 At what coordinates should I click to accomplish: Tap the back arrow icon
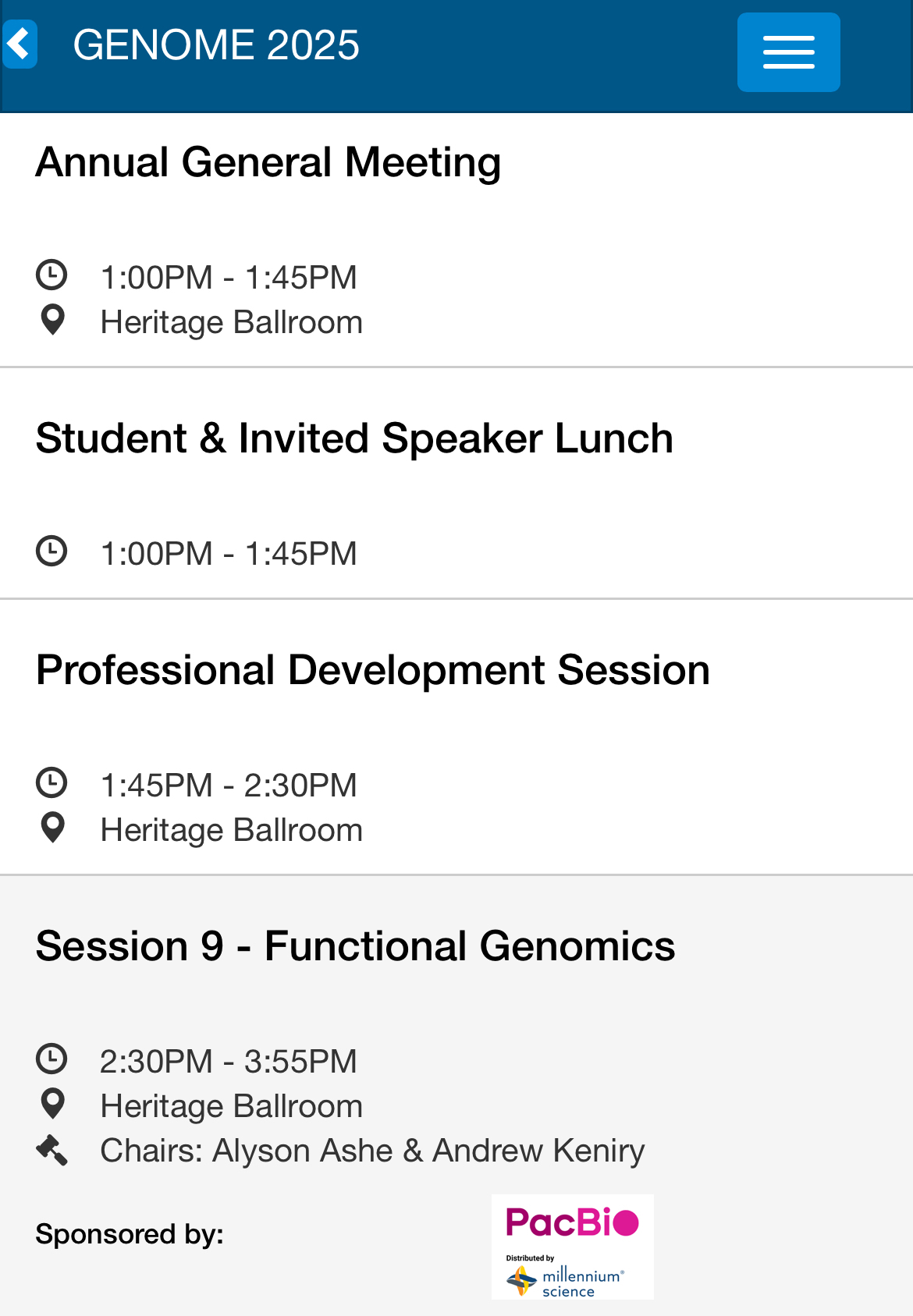coord(20,44)
